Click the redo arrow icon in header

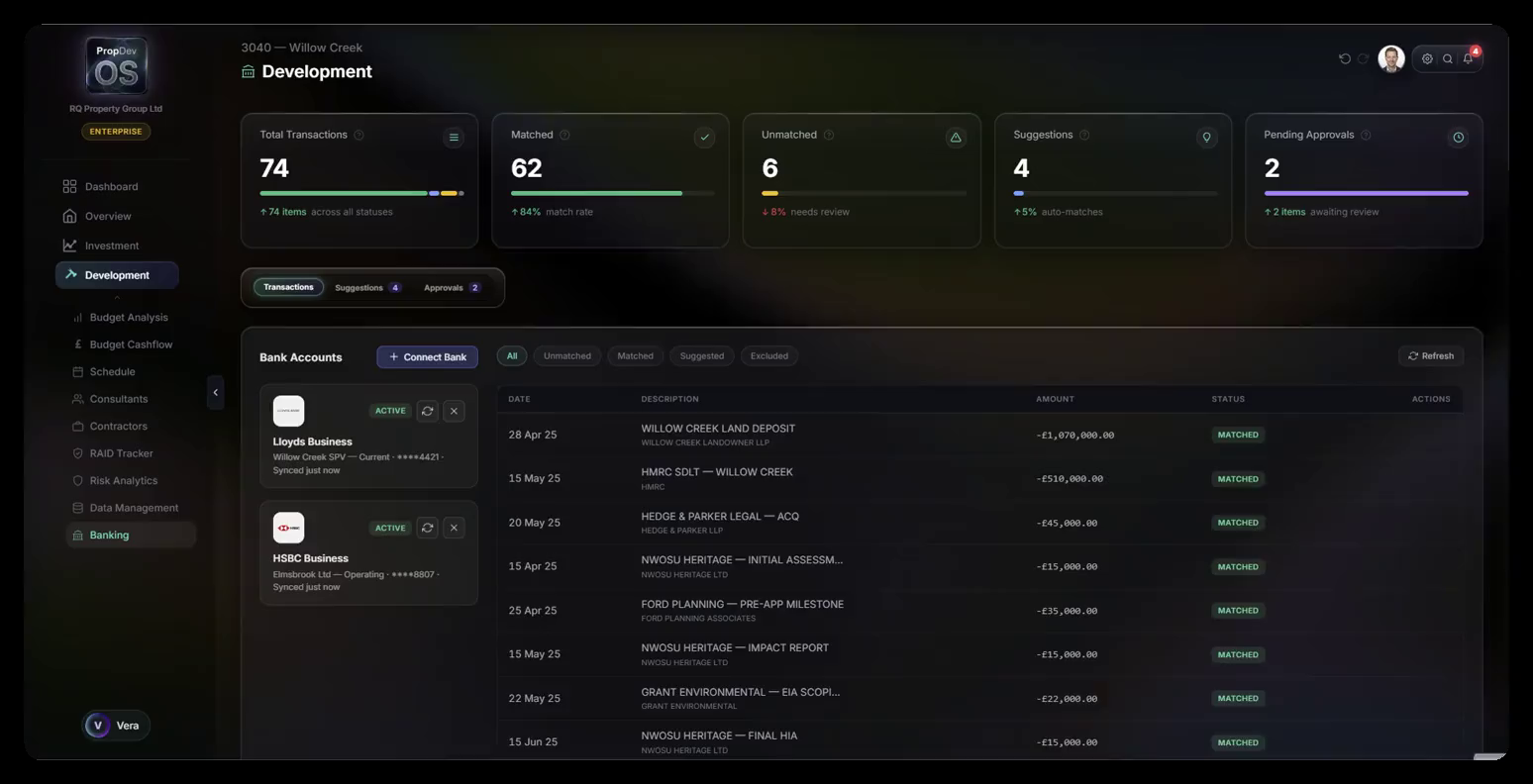click(1364, 58)
